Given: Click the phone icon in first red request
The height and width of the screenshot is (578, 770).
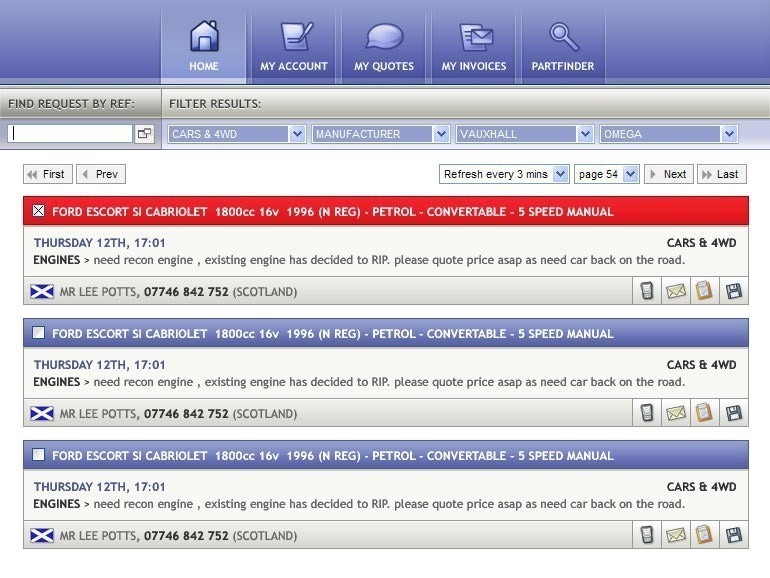Looking at the screenshot, I should (648, 291).
